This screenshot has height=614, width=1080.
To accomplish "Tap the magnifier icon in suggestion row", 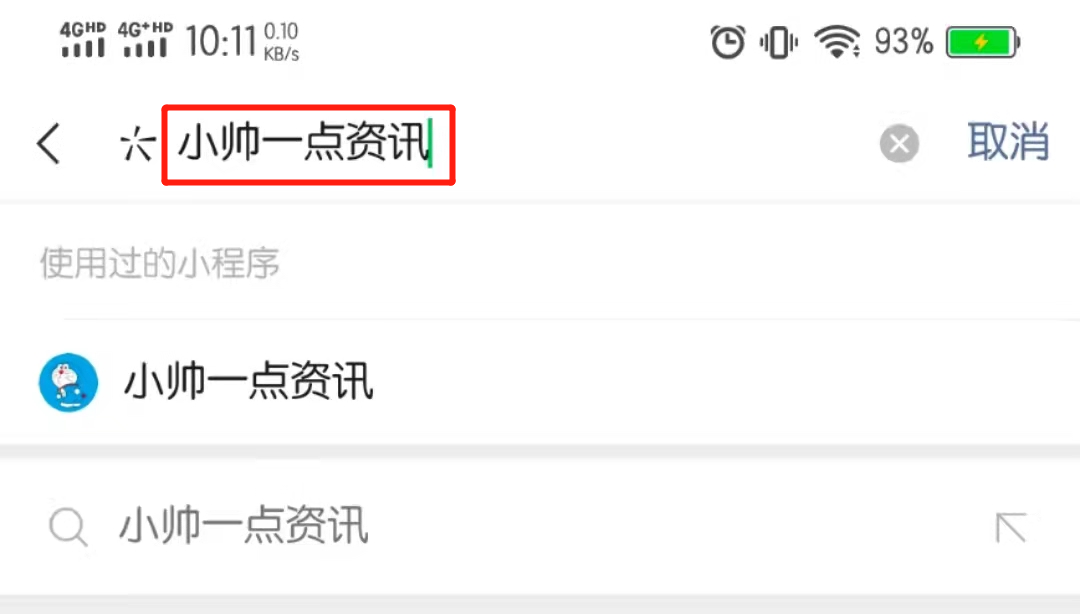I will click(68, 527).
